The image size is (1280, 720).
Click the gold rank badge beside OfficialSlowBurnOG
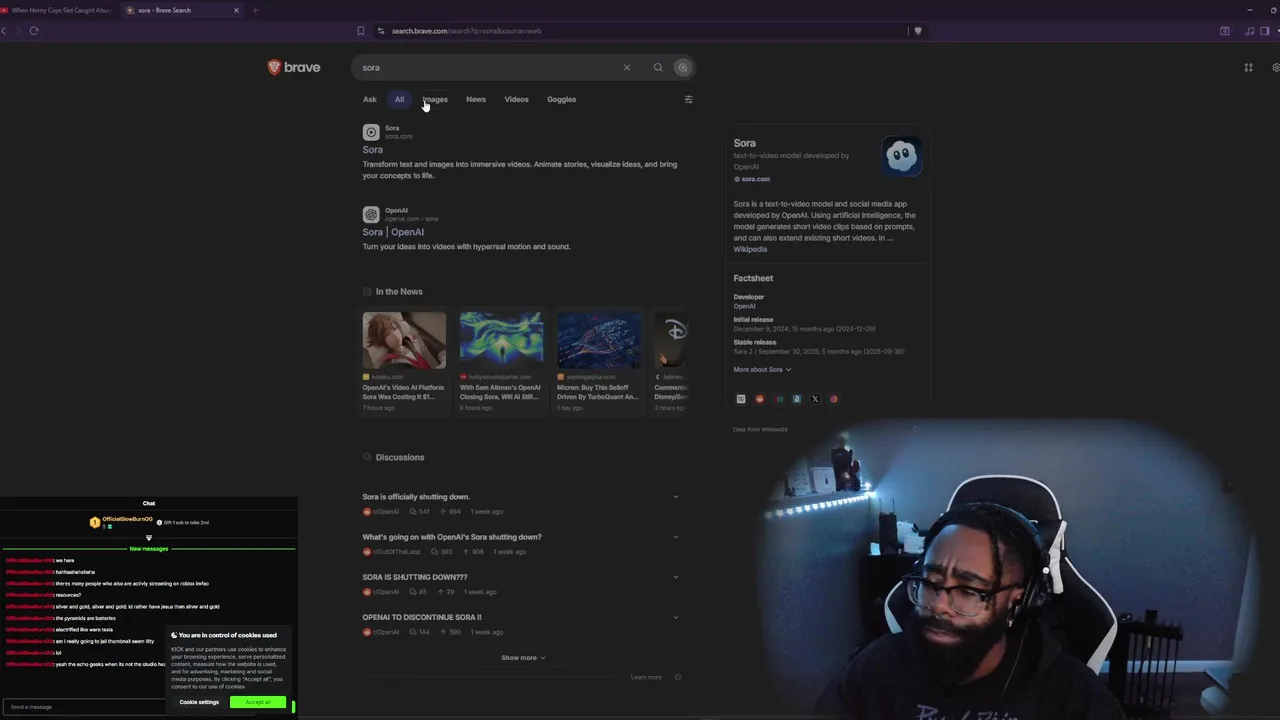[95, 522]
